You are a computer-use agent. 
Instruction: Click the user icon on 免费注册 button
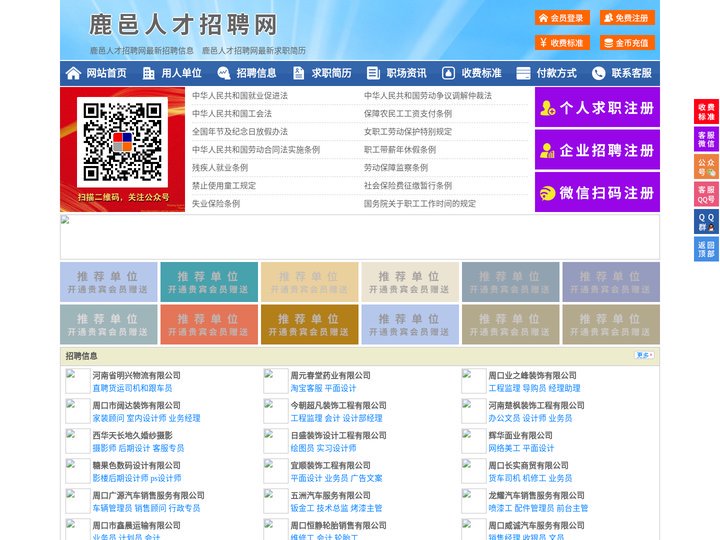[608, 18]
